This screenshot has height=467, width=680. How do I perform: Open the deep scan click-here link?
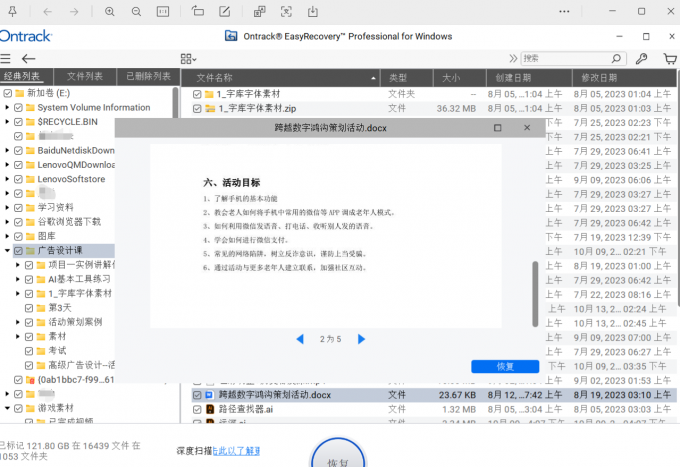[236, 451]
